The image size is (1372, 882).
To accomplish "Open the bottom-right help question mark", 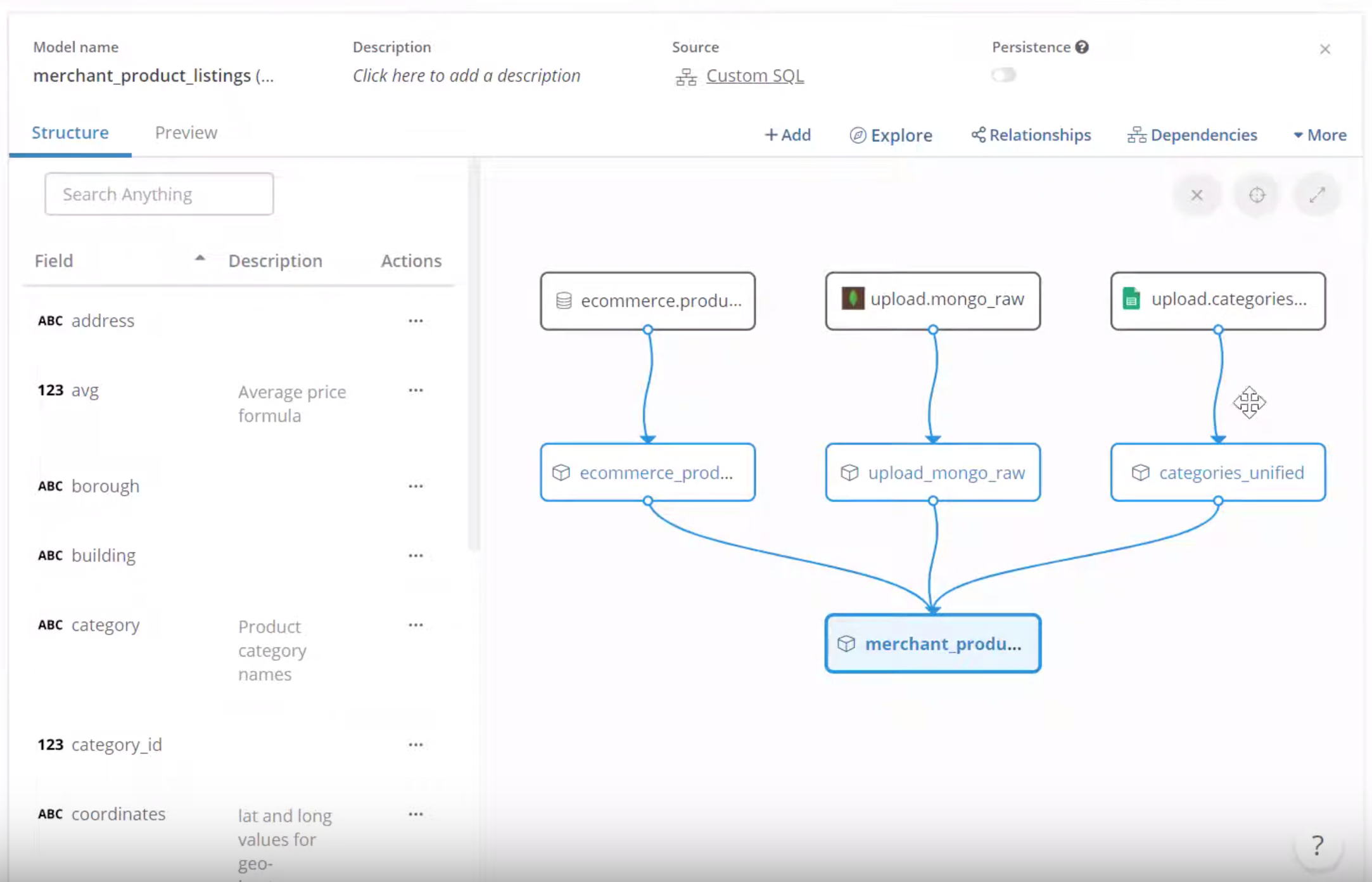I will coord(1318,845).
